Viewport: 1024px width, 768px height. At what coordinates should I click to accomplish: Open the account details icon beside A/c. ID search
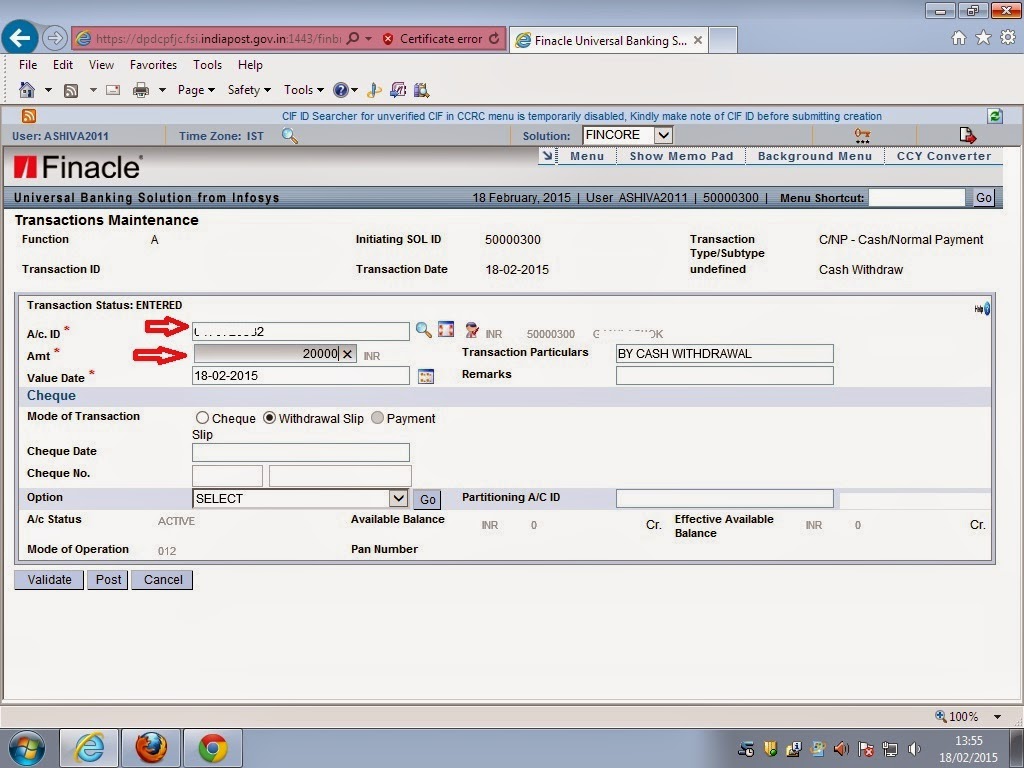[446, 329]
